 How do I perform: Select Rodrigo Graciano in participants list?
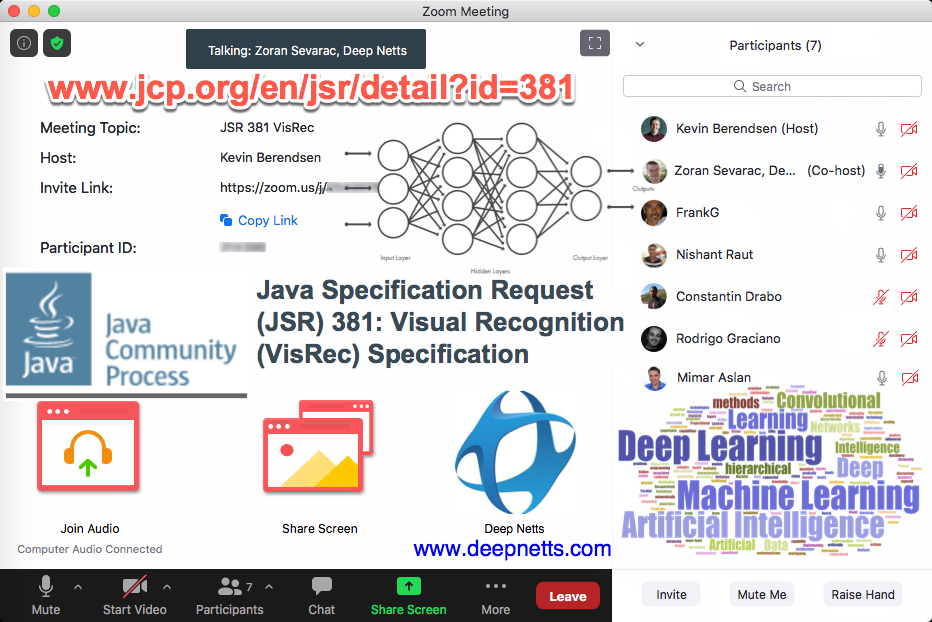point(772,338)
